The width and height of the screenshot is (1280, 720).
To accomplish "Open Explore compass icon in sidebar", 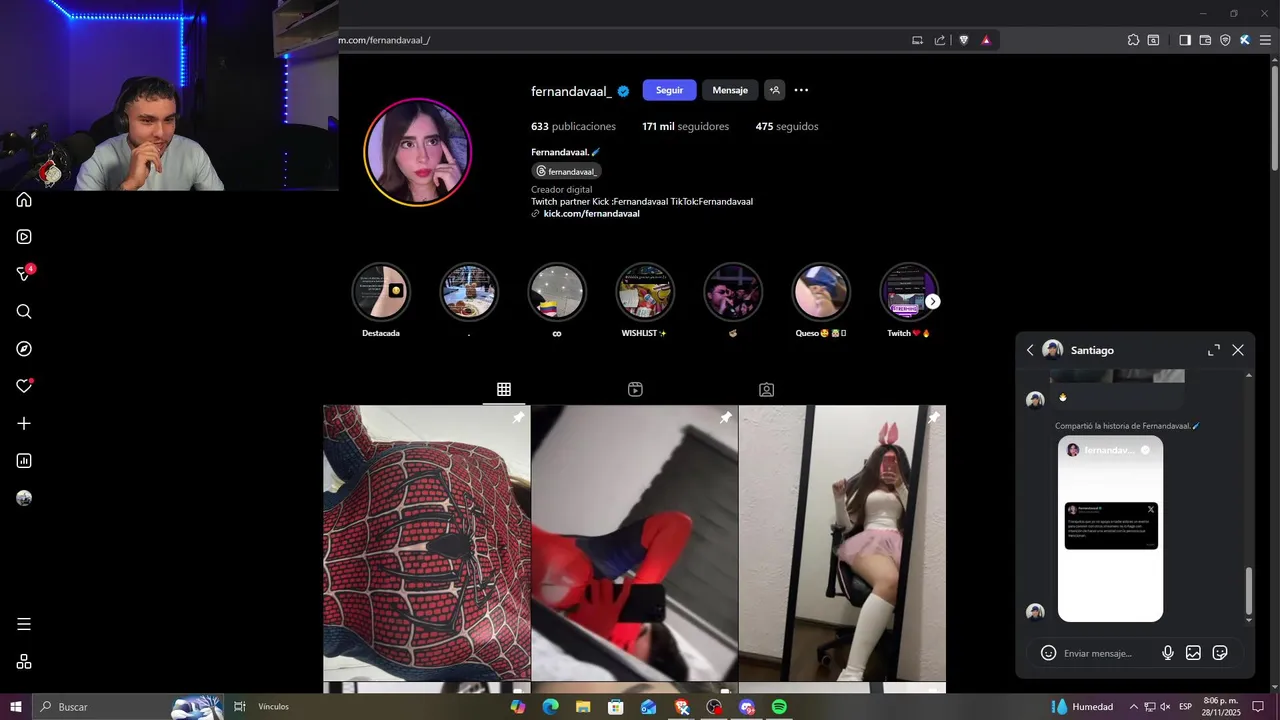I will pos(24,349).
